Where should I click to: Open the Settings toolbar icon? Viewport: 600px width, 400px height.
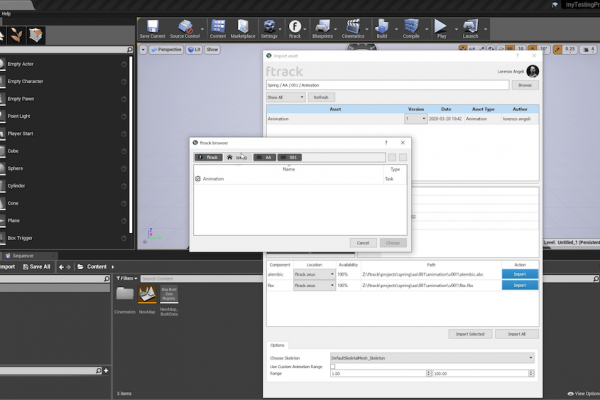coord(269,29)
